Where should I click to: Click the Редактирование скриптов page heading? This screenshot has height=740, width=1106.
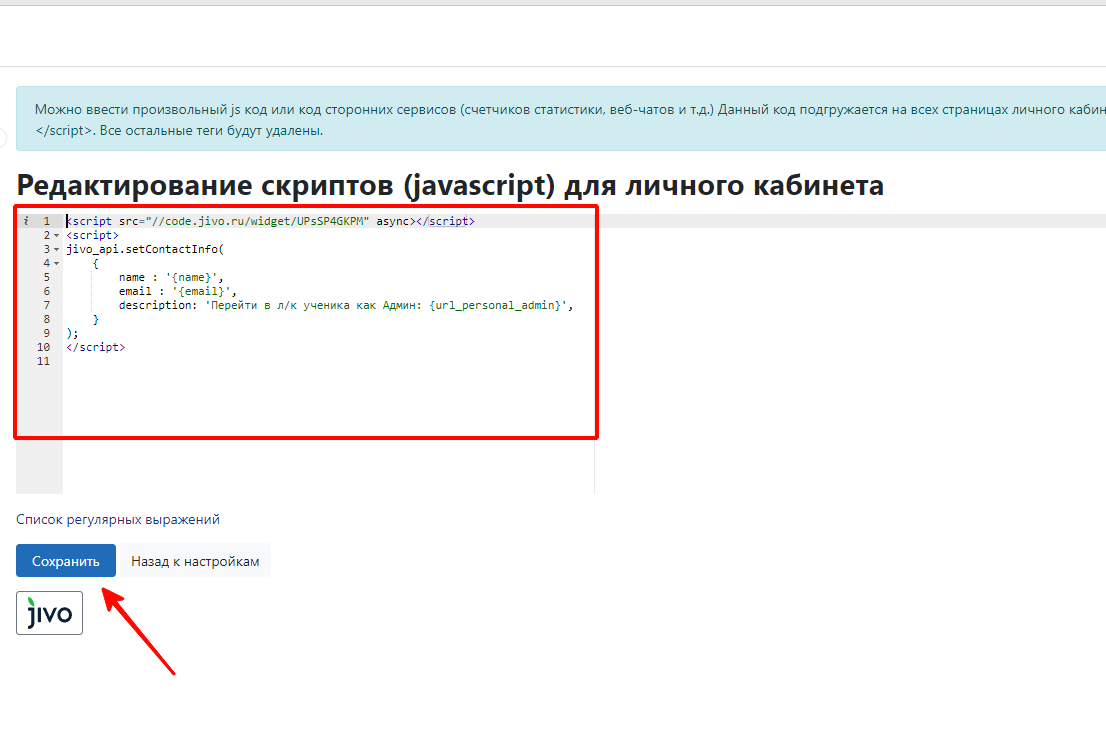tap(450, 185)
